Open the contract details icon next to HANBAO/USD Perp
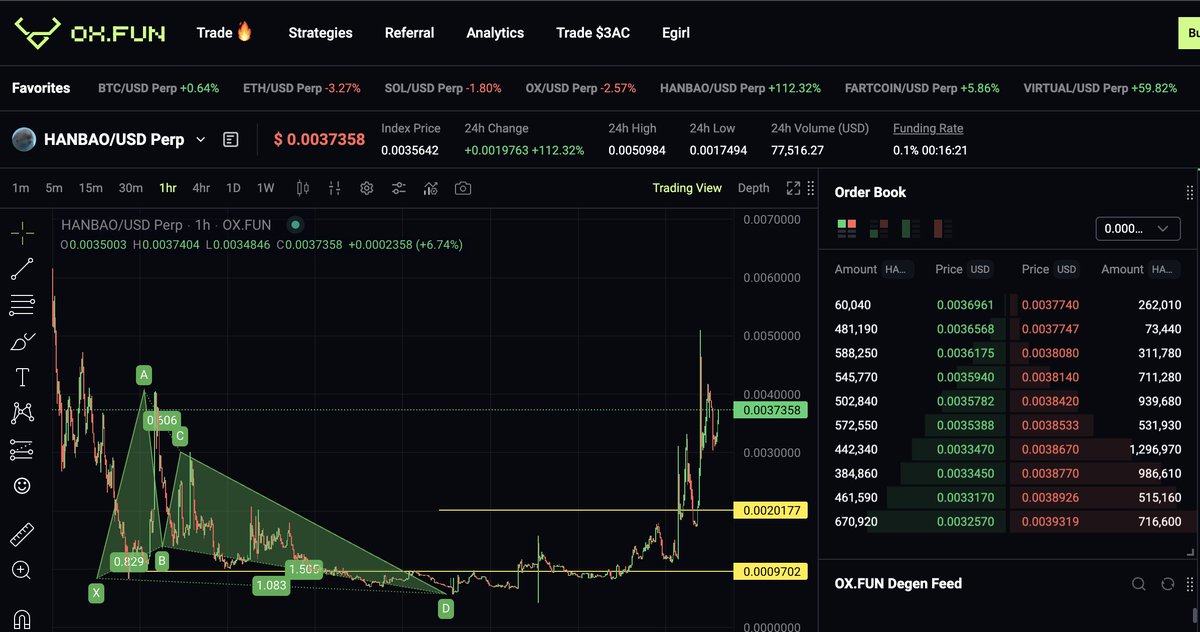The height and width of the screenshot is (632, 1200). (x=231, y=140)
